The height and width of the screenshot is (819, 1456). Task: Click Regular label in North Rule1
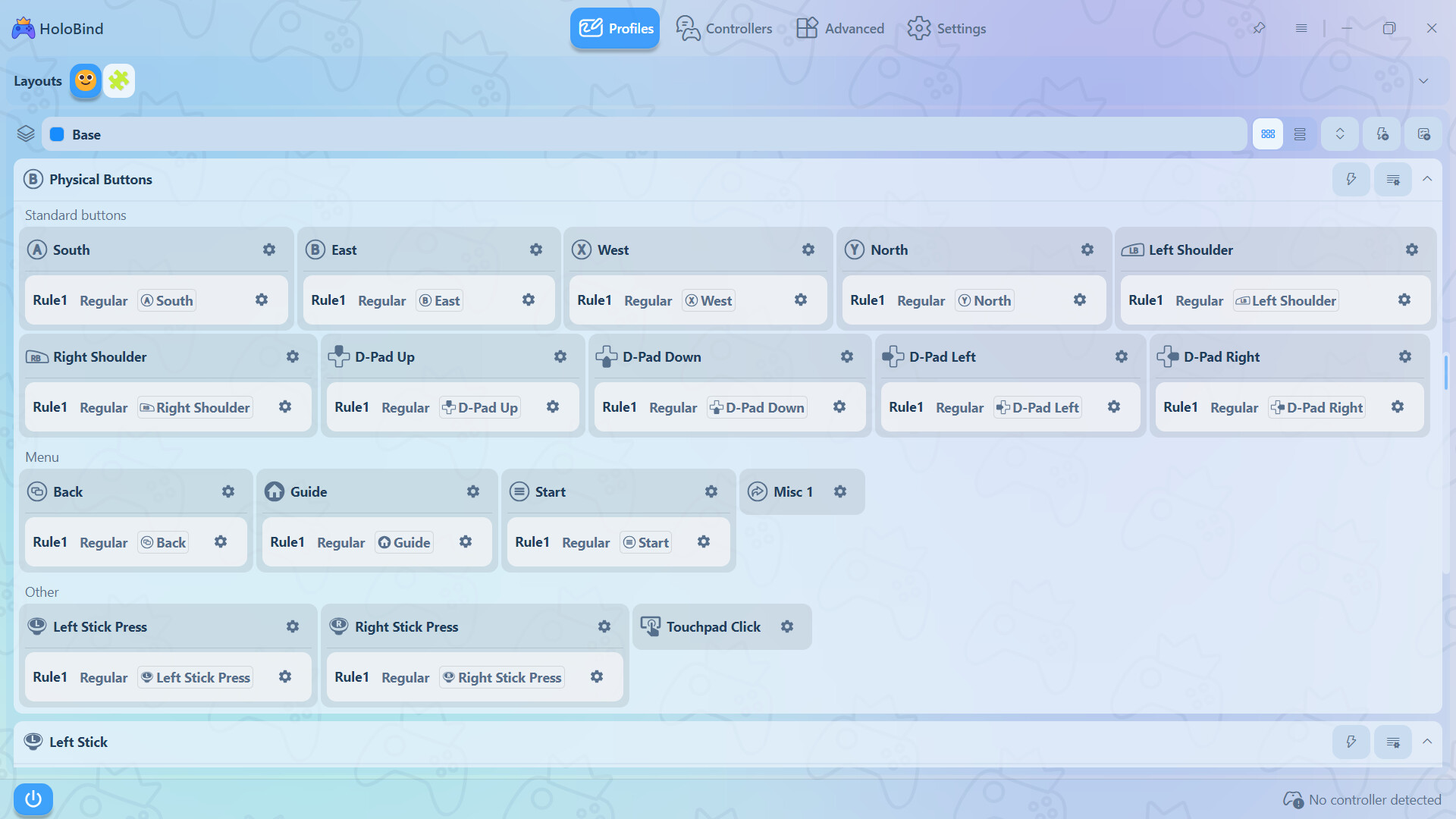921,300
